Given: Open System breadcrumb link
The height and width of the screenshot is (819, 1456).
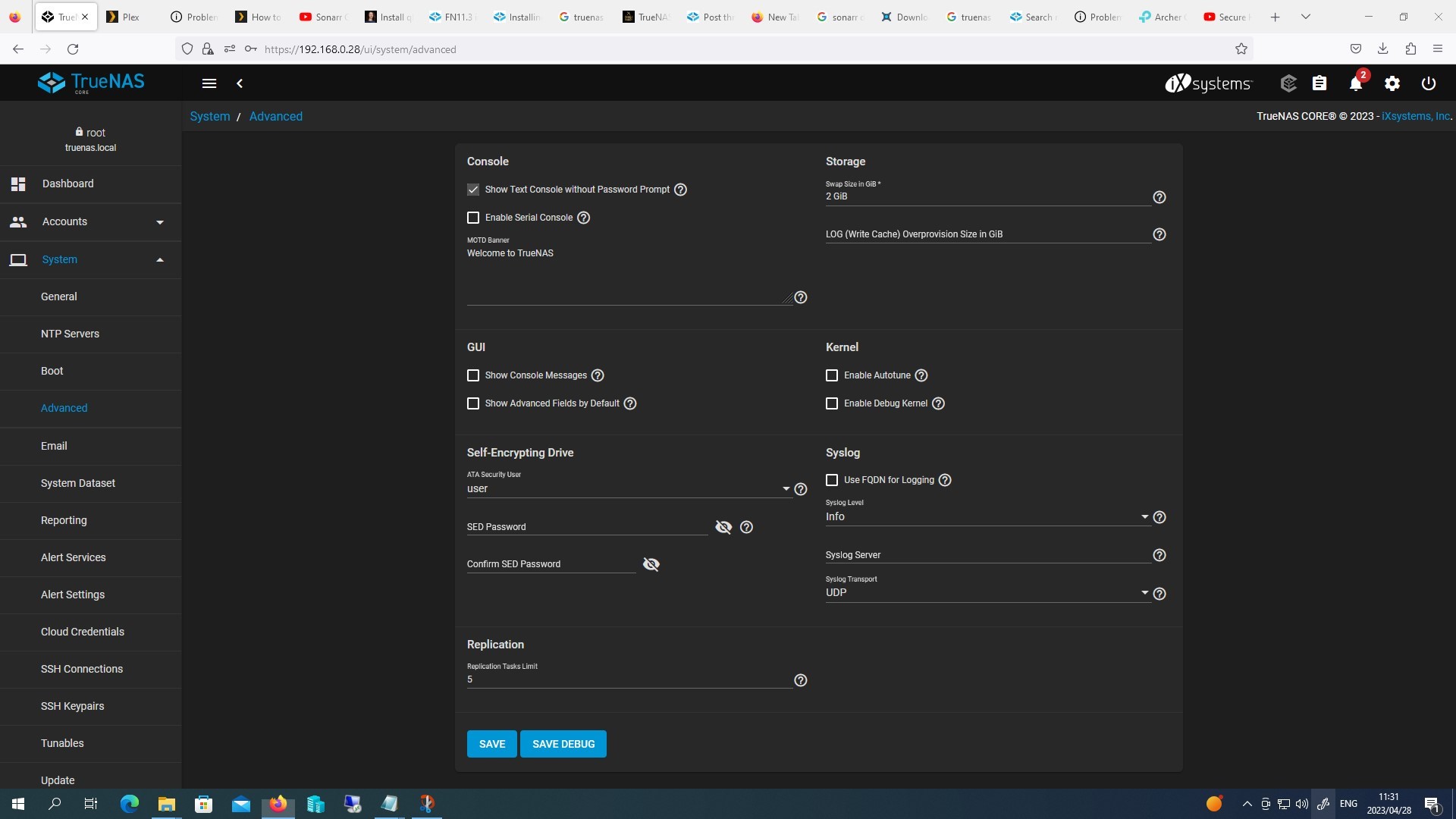Looking at the screenshot, I should [210, 116].
